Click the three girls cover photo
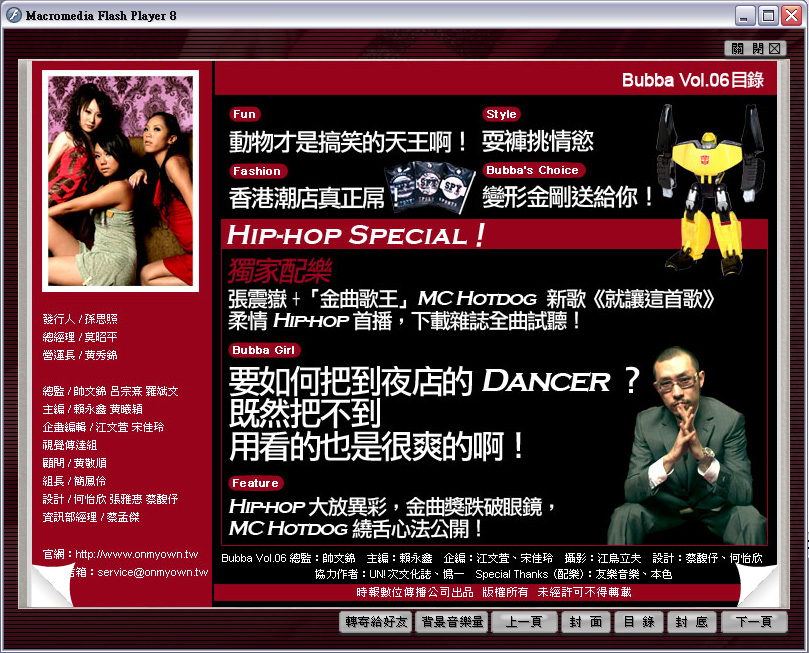 coord(120,181)
